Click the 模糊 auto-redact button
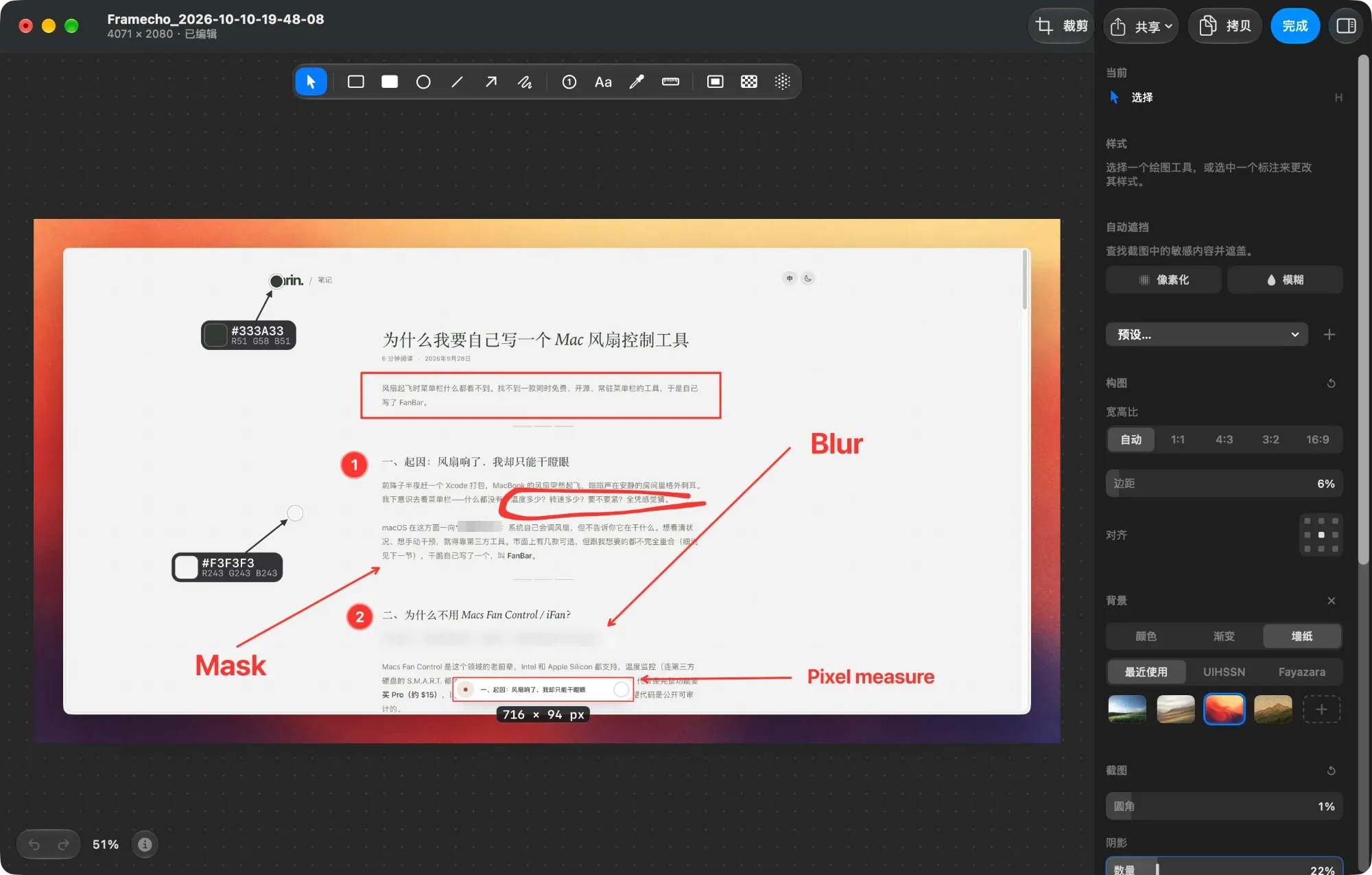This screenshot has width=1372, height=875. [x=1285, y=279]
